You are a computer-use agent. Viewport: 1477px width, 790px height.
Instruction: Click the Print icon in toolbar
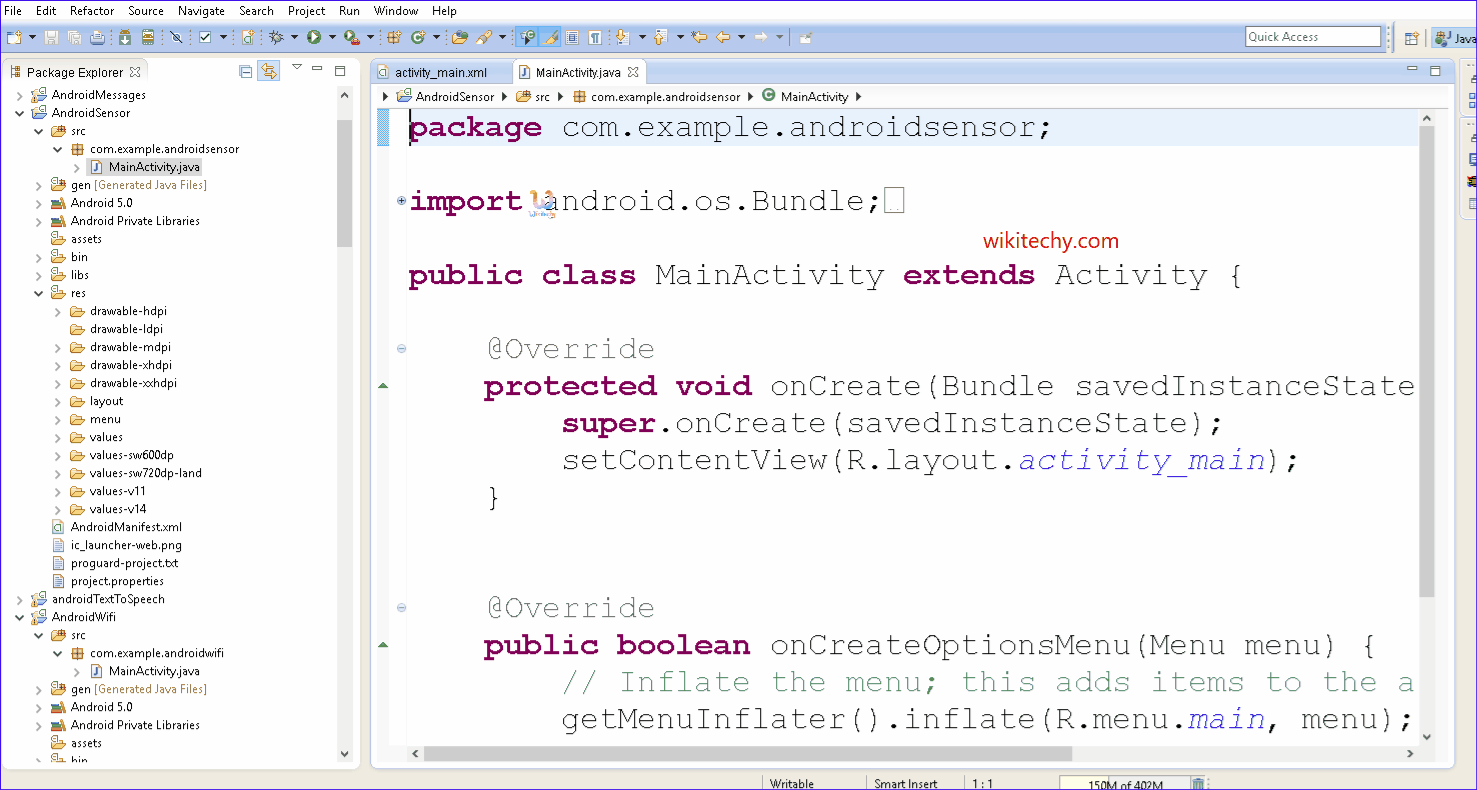(97, 37)
